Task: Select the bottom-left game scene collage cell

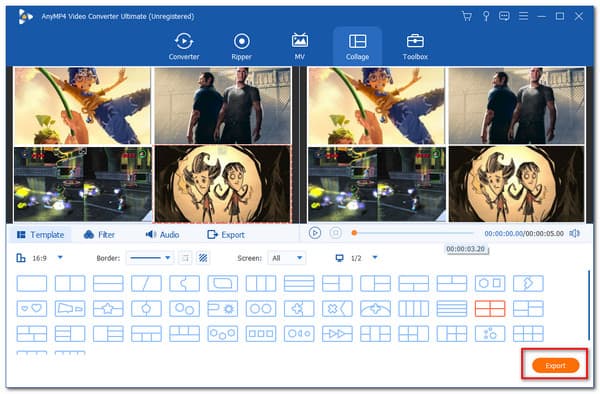Action: (82, 184)
